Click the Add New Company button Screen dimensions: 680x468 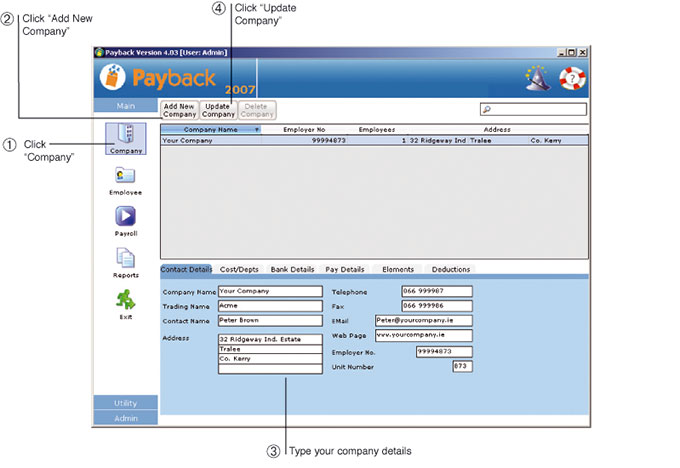(x=180, y=110)
